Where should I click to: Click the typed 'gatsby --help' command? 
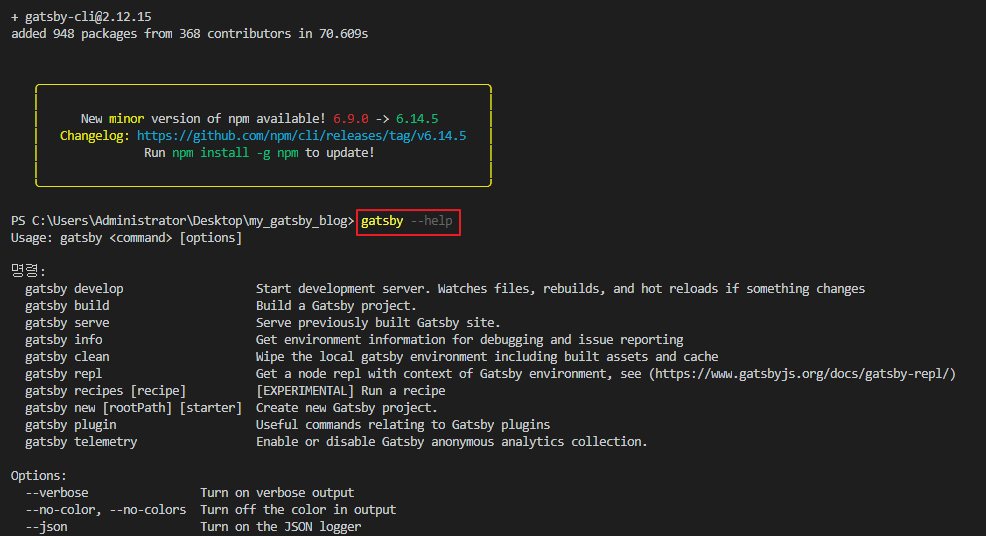click(x=407, y=221)
